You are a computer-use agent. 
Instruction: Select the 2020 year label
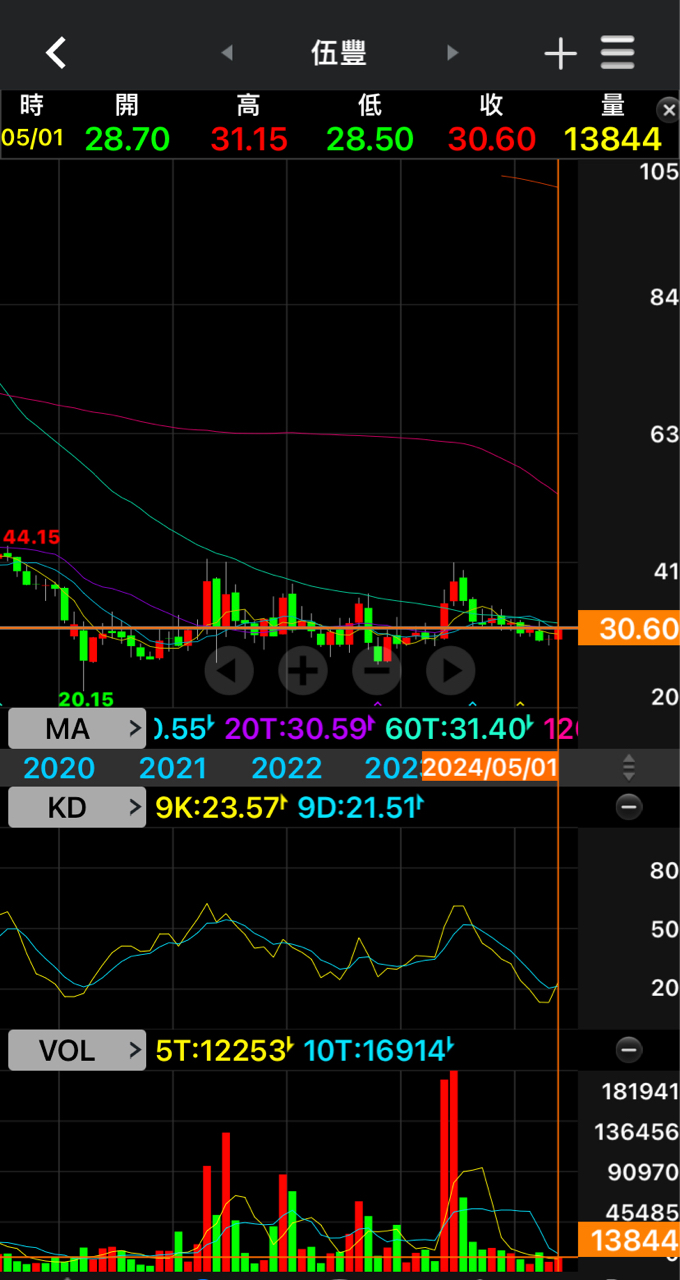[x=59, y=768]
